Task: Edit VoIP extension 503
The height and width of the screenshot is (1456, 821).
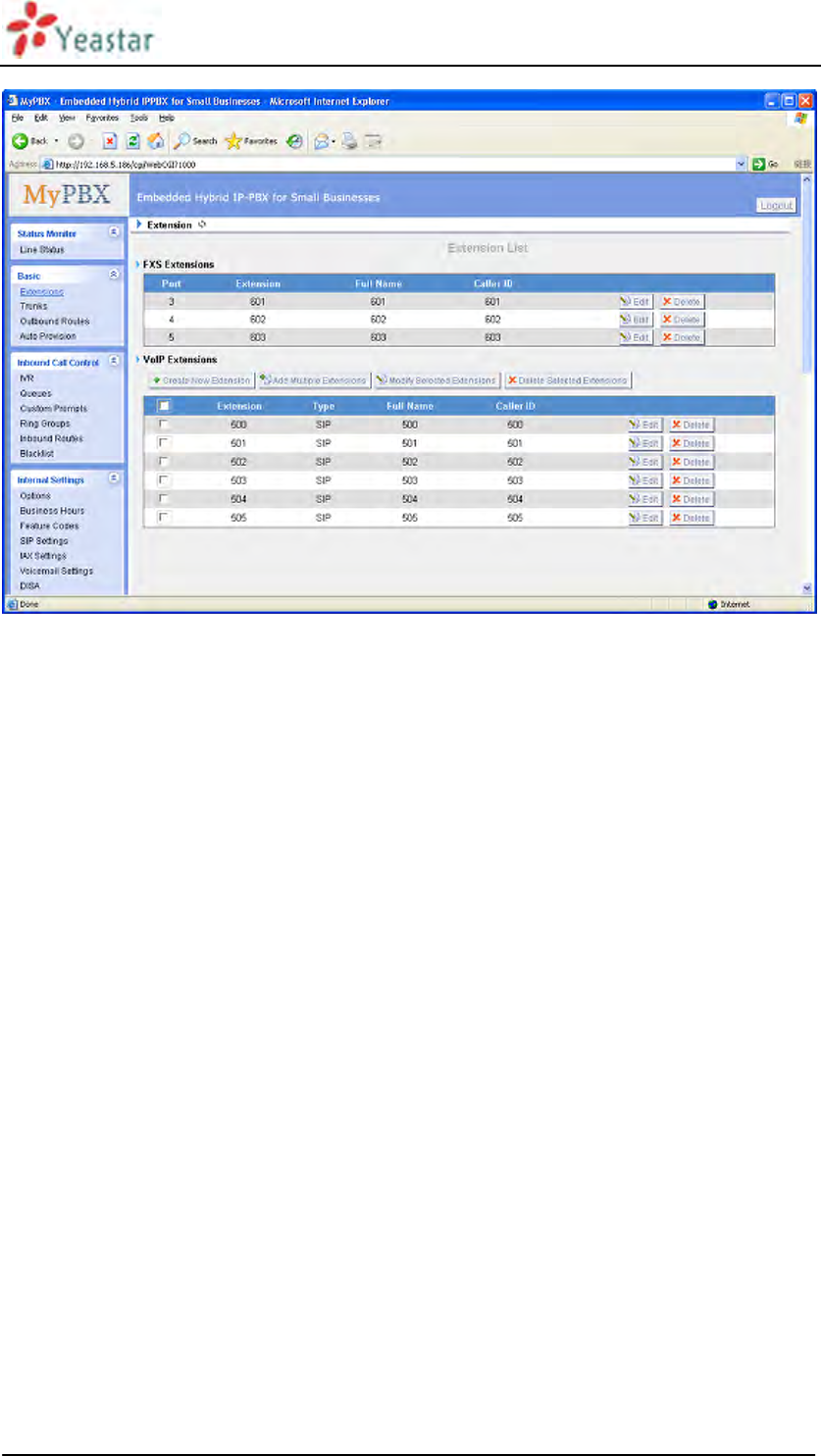Action: pos(645,480)
